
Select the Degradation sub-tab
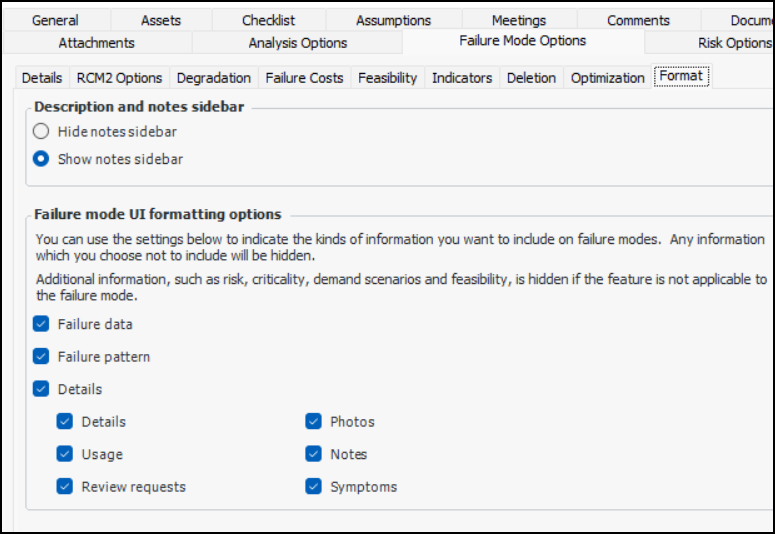tap(213, 78)
